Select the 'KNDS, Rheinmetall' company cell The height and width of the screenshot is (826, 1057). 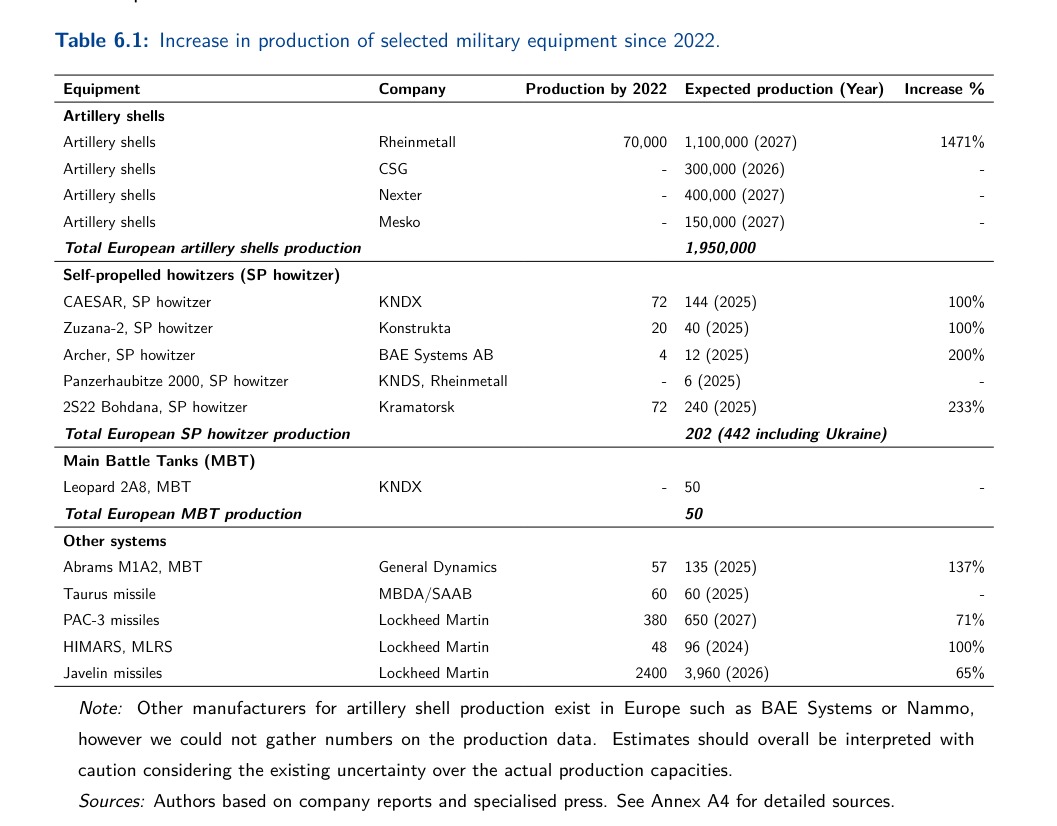pyautogui.click(x=443, y=381)
